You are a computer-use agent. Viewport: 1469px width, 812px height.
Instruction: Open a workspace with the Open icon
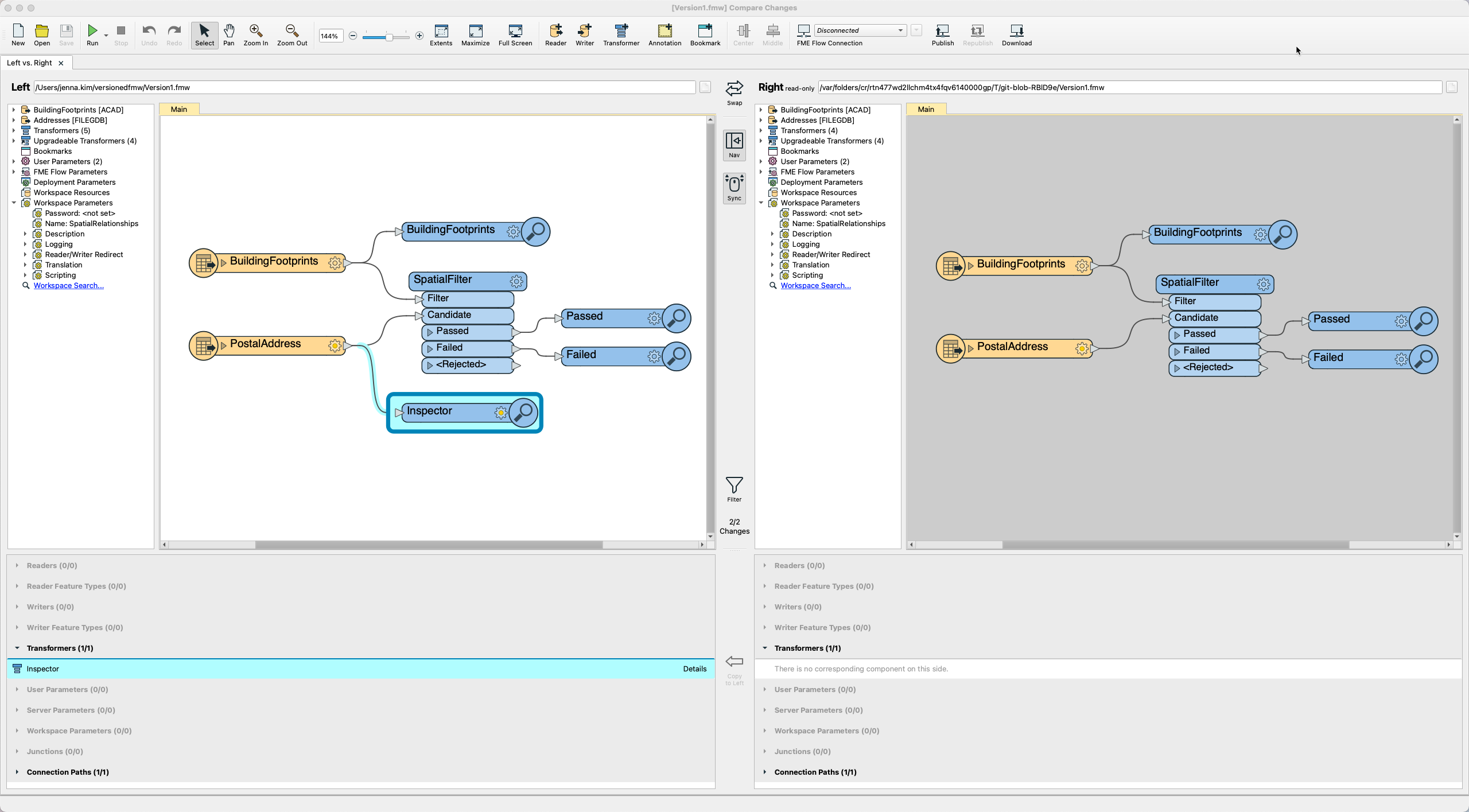point(42,34)
